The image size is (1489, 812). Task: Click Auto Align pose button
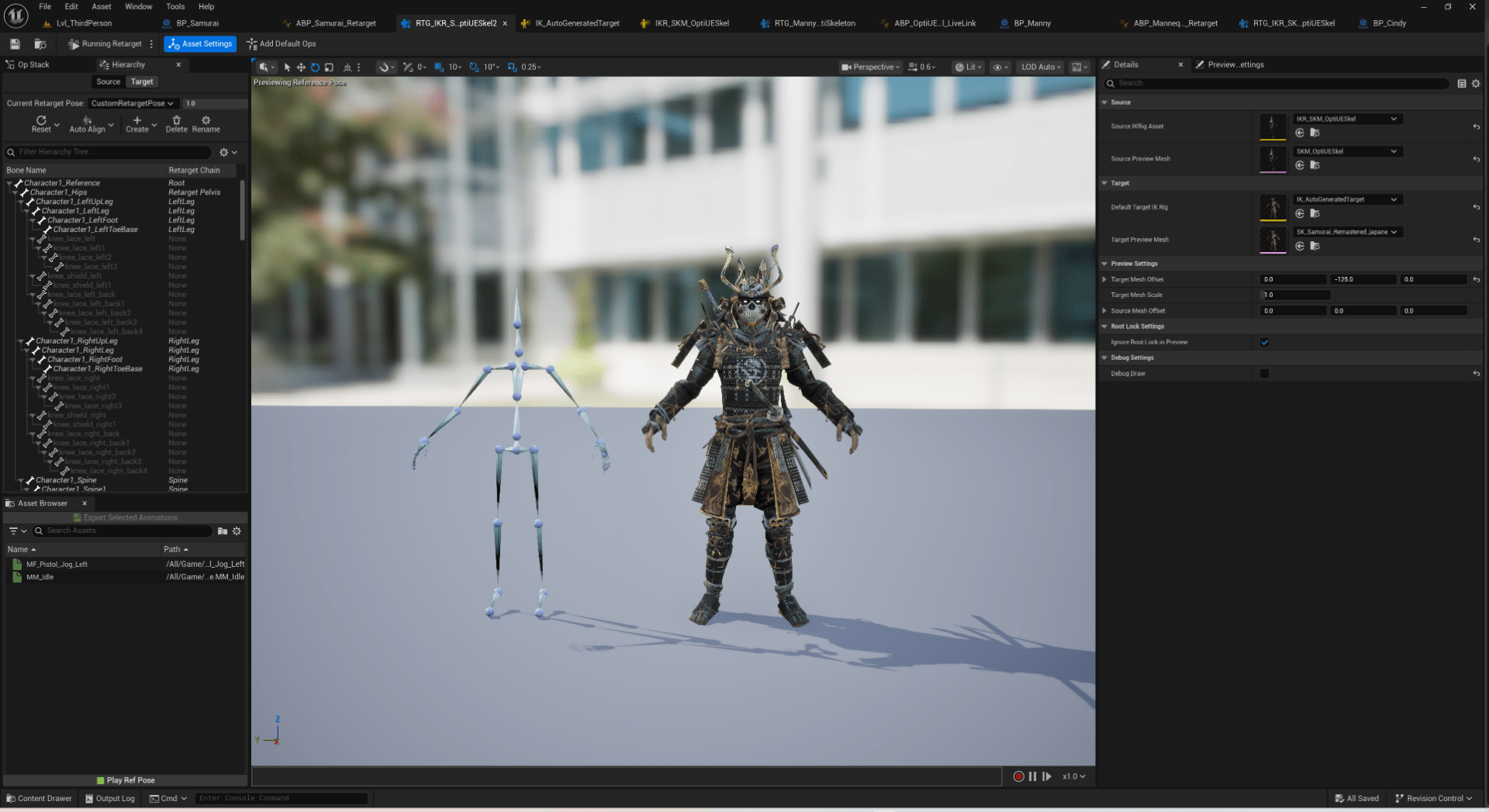tap(88, 124)
